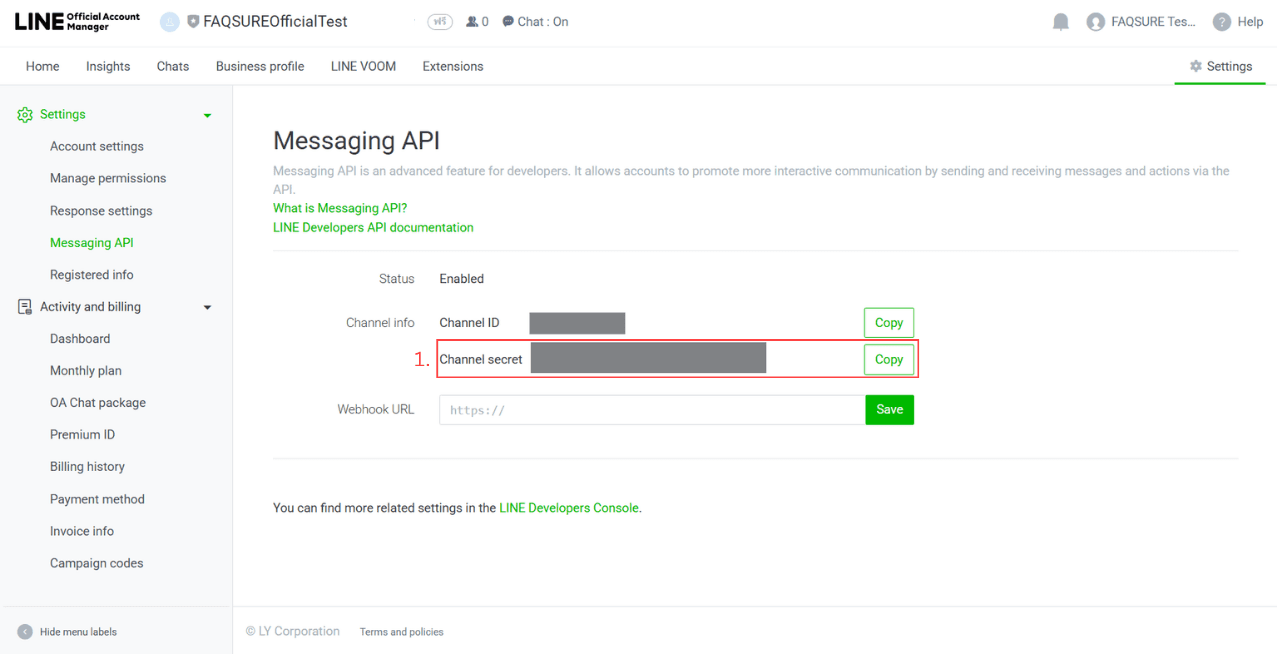The image size is (1277, 655).
Task: Open the Settings tab at top right
Action: click(x=1220, y=66)
